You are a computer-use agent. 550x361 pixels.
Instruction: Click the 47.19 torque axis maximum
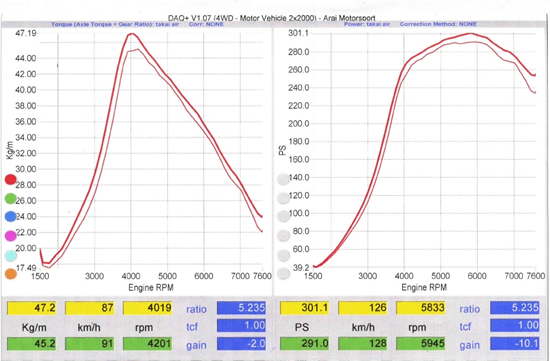click(x=26, y=33)
